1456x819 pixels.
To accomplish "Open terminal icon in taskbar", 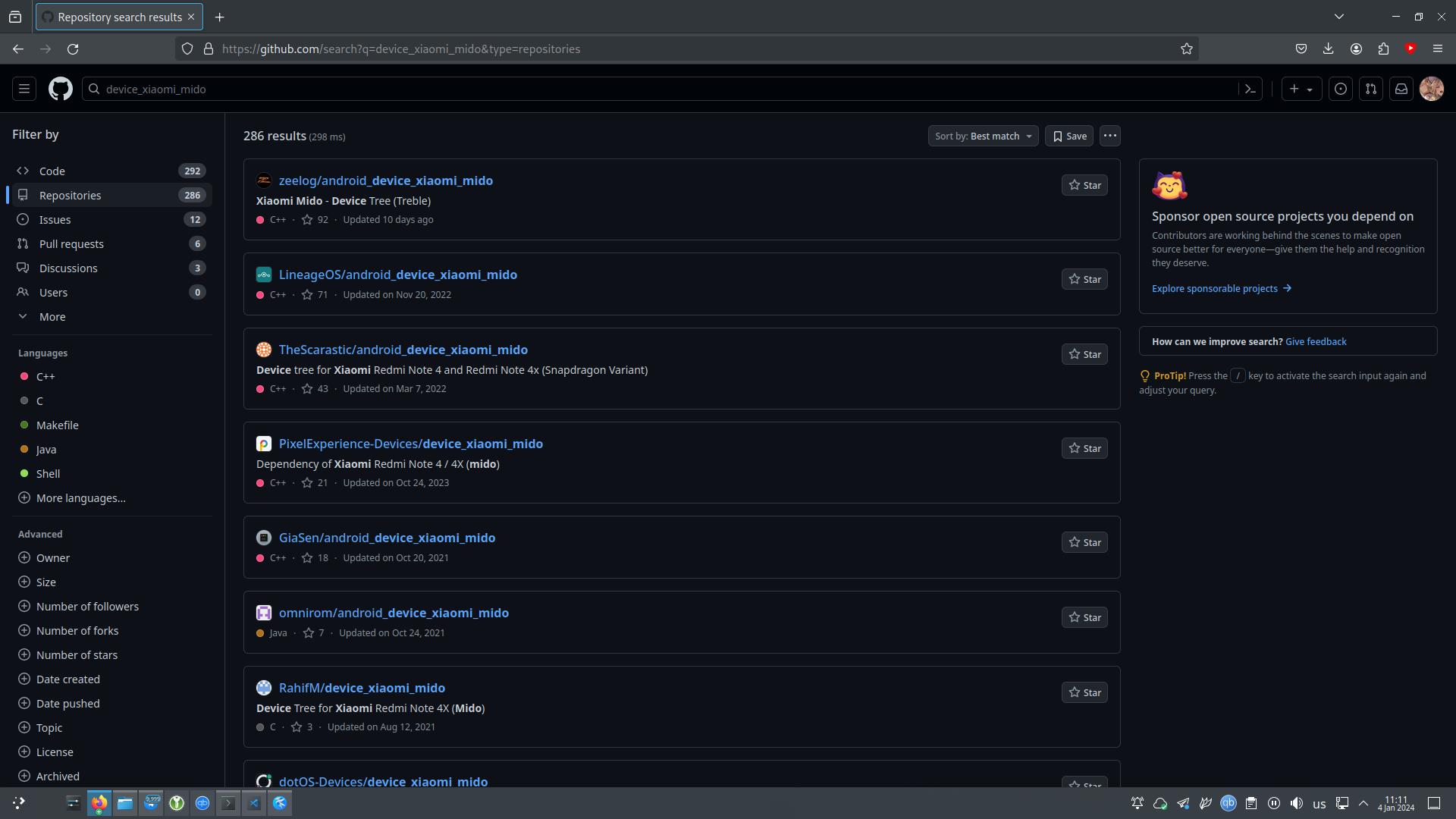I will (228, 803).
